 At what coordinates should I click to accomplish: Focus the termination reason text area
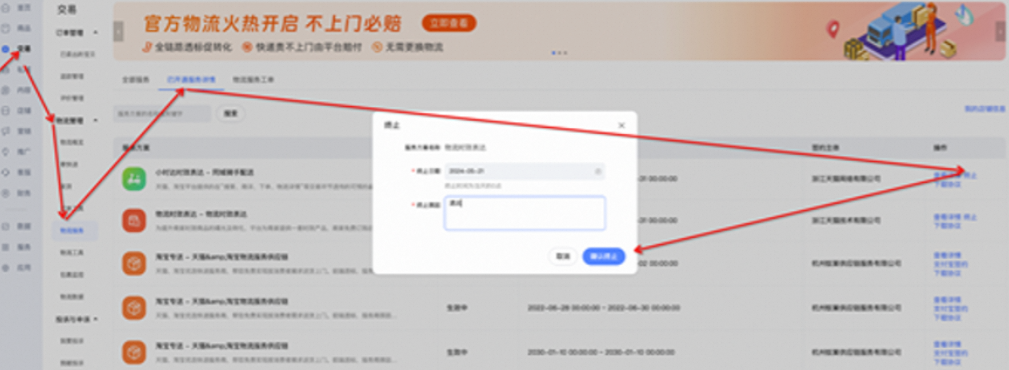click(524, 213)
